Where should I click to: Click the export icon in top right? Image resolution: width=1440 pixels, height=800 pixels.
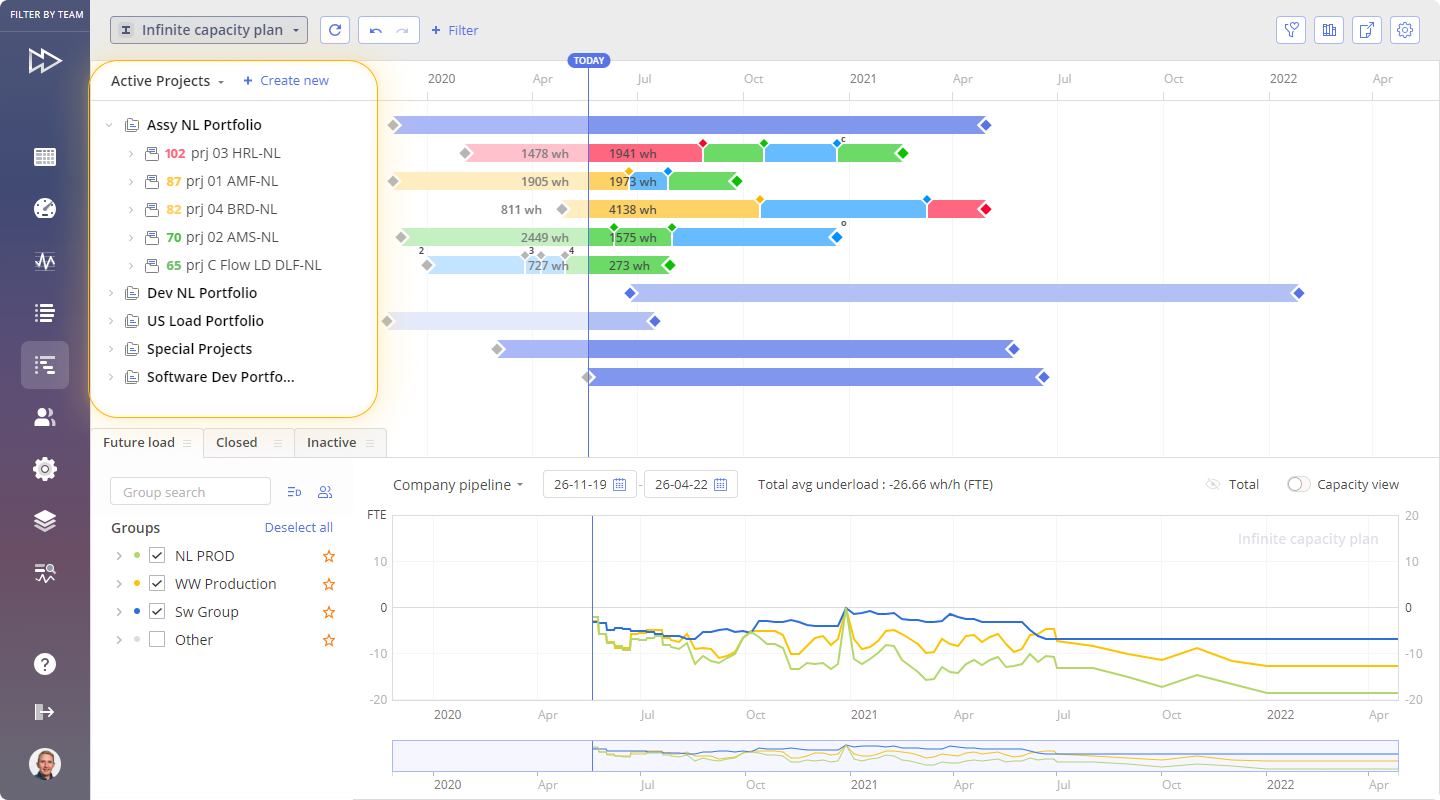[x=1367, y=30]
